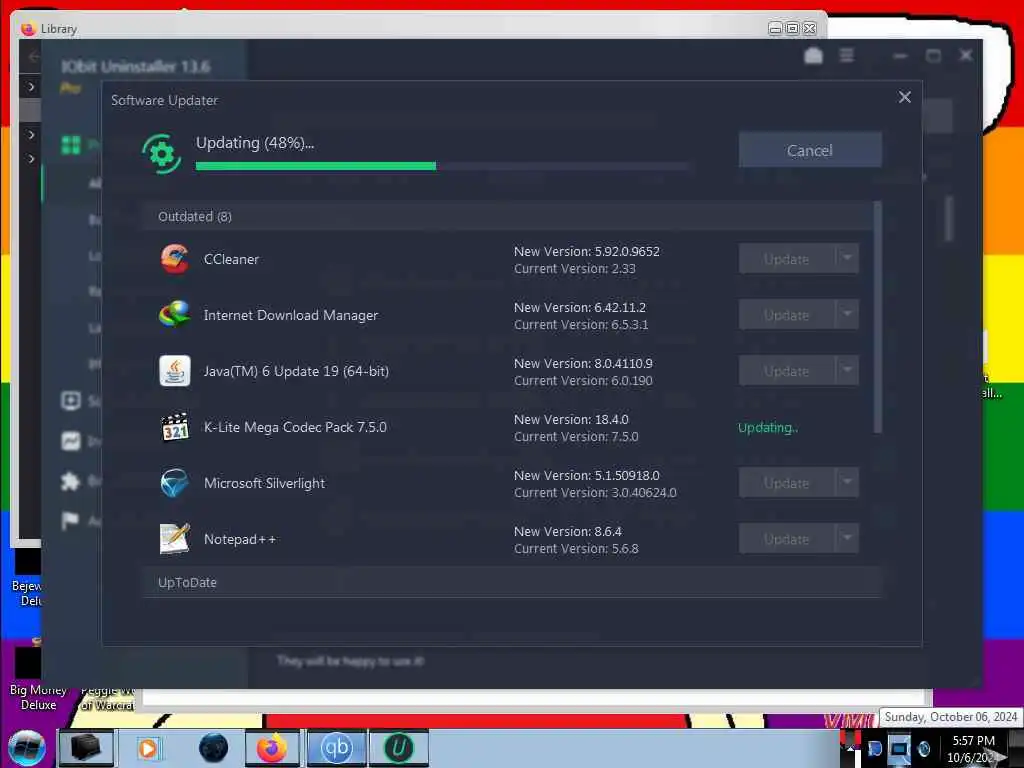Click the spinning gear updating icon

[161, 154]
